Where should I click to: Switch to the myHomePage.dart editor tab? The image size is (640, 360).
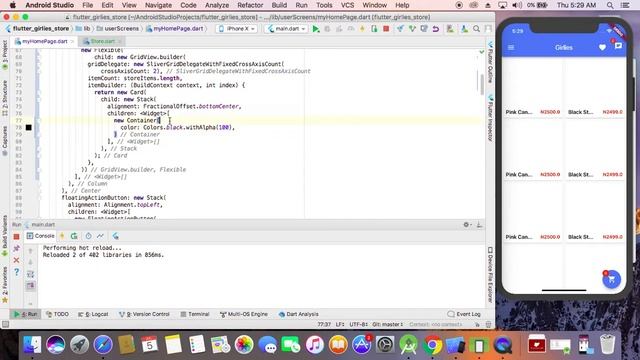point(44,41)
